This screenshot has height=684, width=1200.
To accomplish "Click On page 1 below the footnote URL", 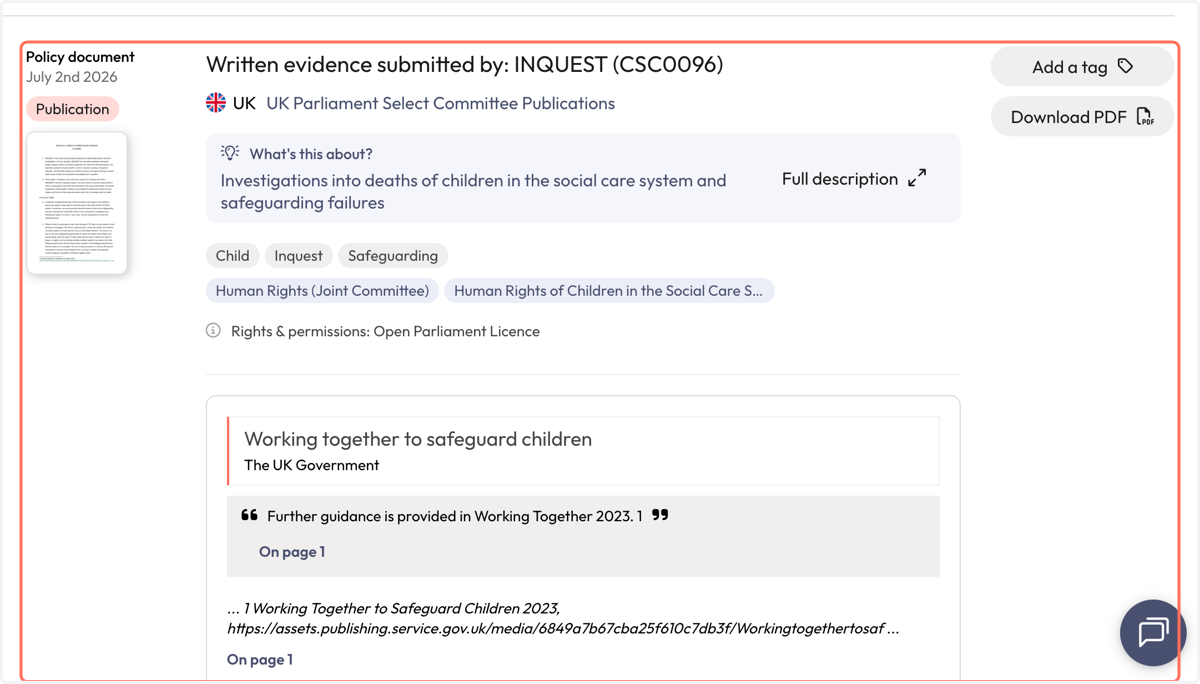I will pyautogui.click(x=260, y=660).
